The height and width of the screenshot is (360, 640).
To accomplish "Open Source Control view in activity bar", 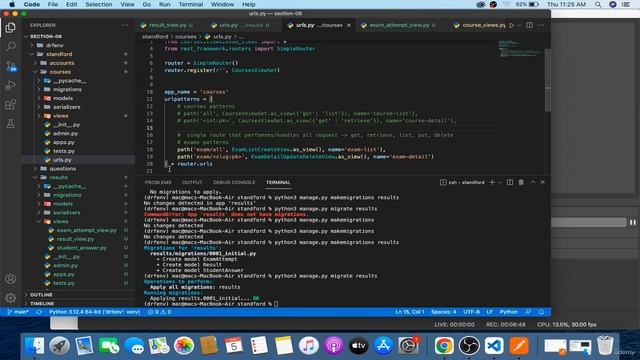I will click(11, 66).
